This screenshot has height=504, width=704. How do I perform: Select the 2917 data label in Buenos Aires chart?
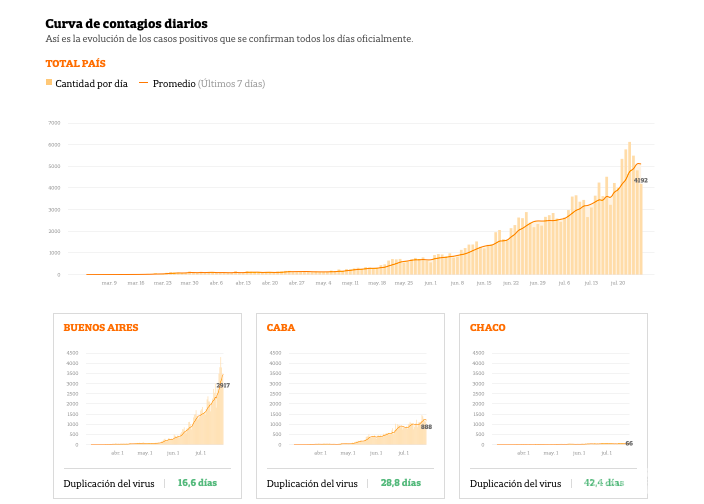click(x=223, y=385)
